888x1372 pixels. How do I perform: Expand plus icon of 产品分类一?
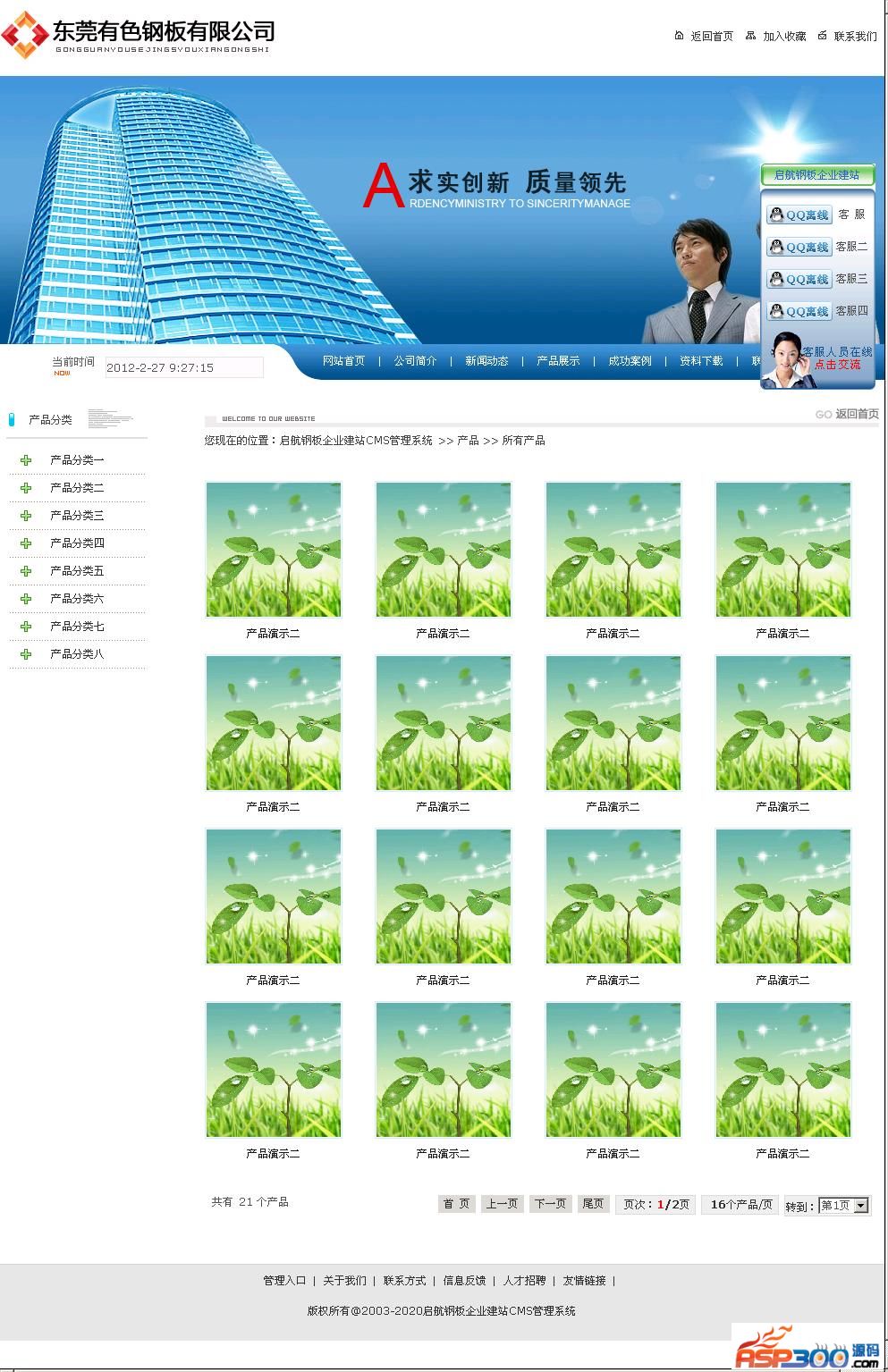[26, 460]
